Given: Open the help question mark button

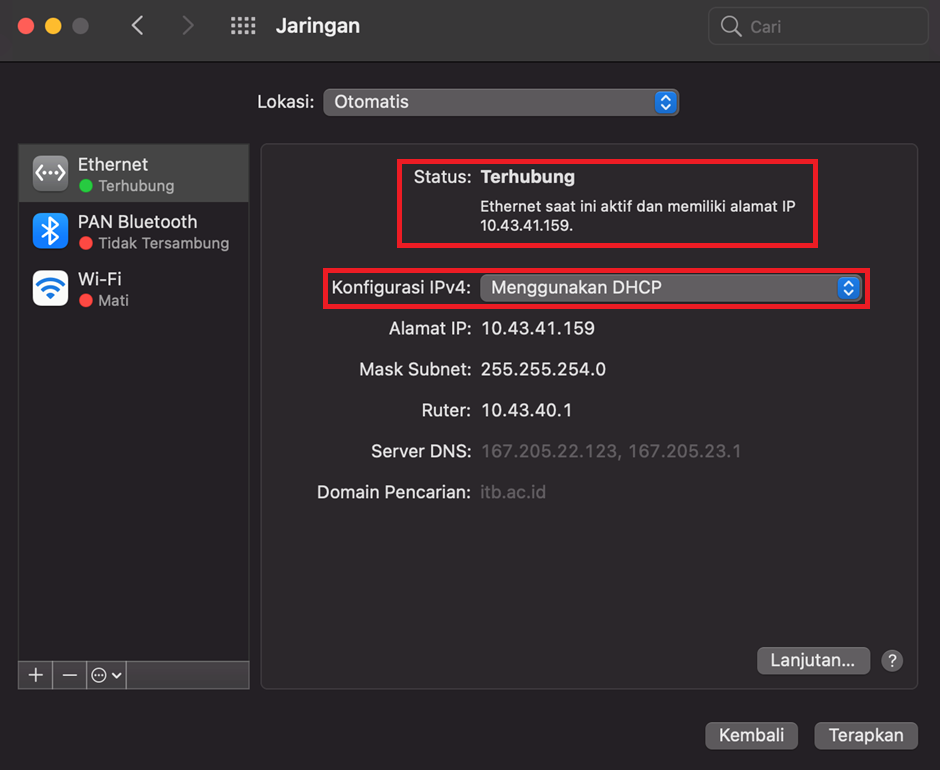Looking at the screenshot, I should pyautogui.click(x=892, y=660).
